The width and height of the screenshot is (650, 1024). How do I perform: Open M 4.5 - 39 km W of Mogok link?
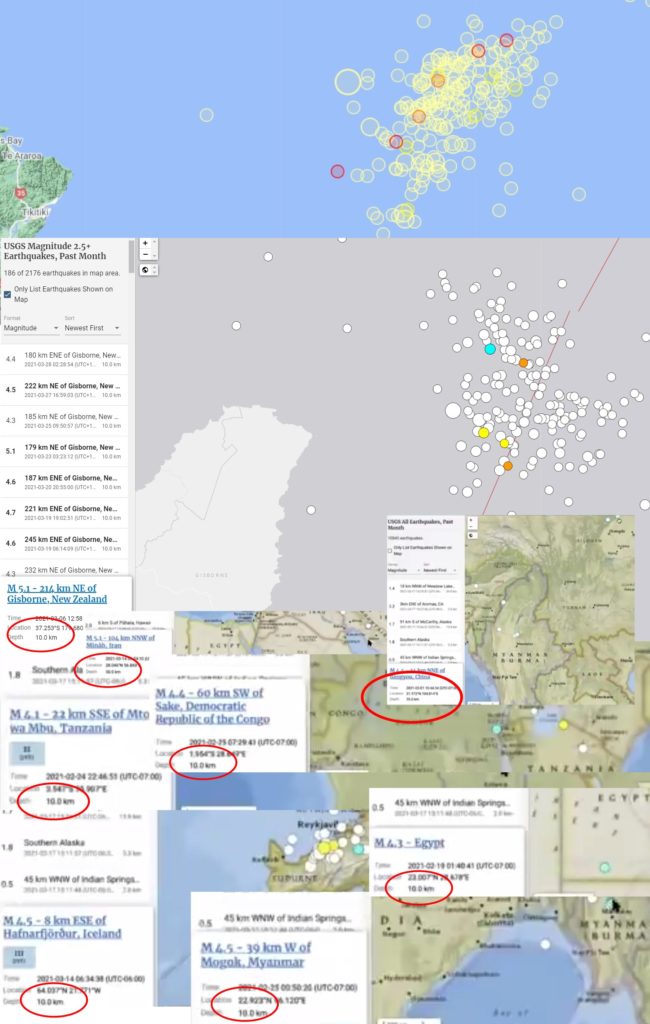pyautogui.click(x=255, y=954)
